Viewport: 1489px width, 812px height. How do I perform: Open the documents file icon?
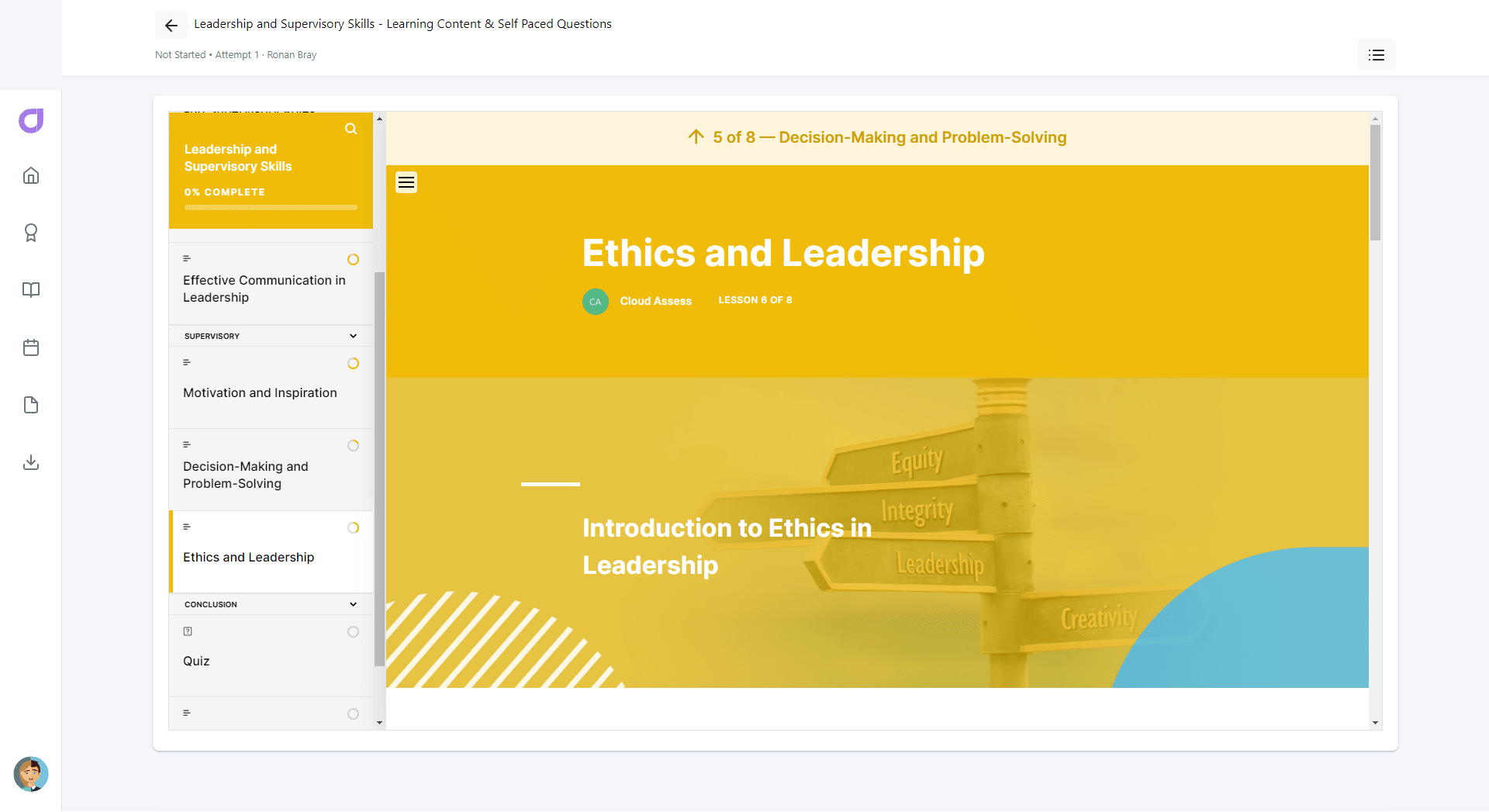coord(31,405)
